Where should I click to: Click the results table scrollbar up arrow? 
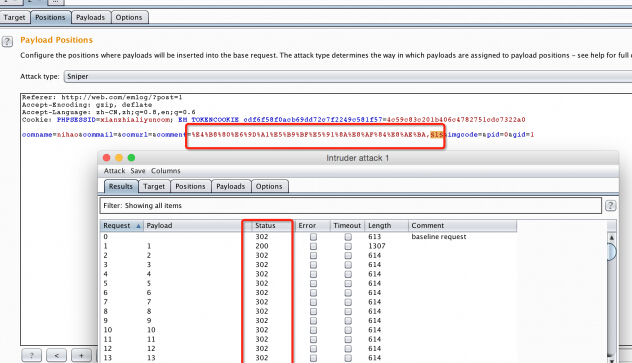click(611, 238)
